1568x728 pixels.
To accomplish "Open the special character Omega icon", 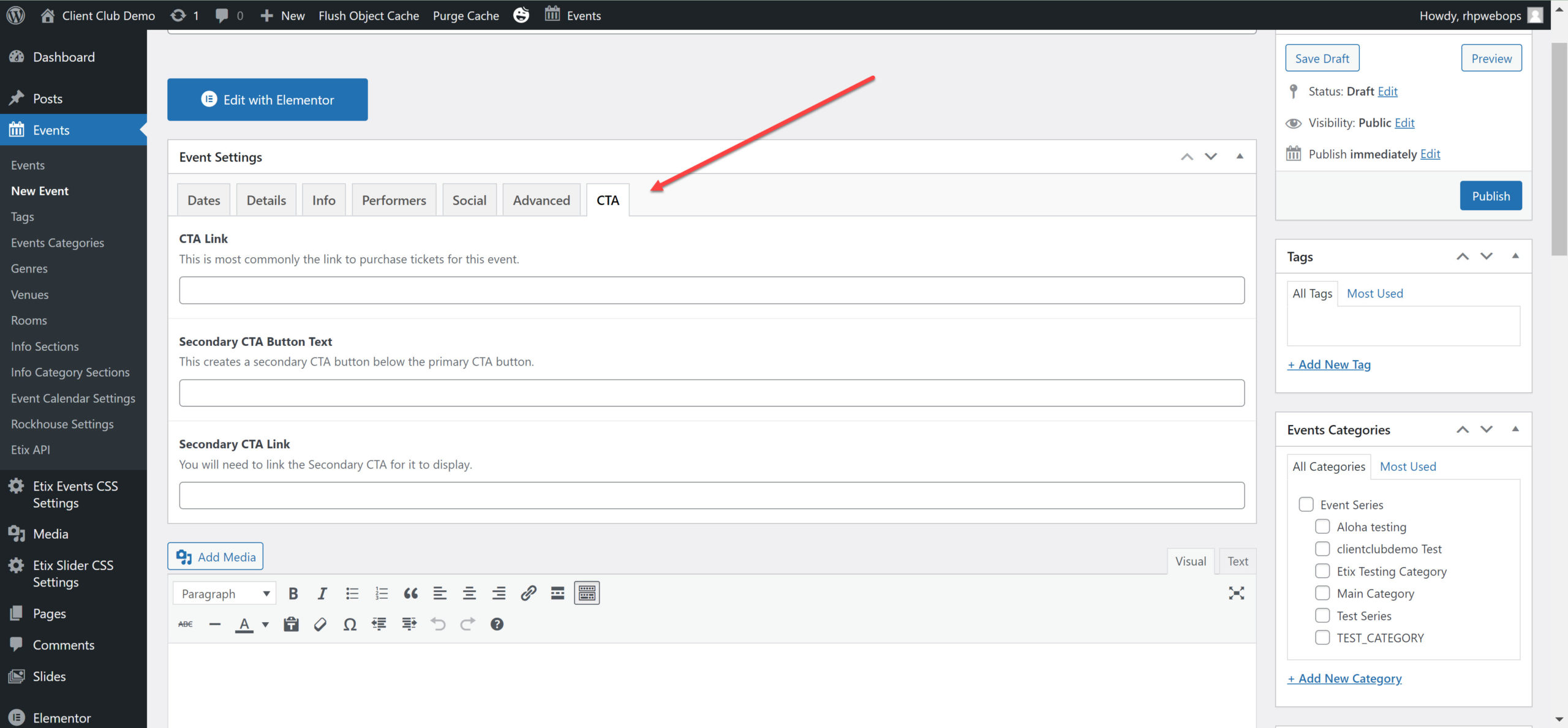I will pyautogui.click(x=350, y=625).
